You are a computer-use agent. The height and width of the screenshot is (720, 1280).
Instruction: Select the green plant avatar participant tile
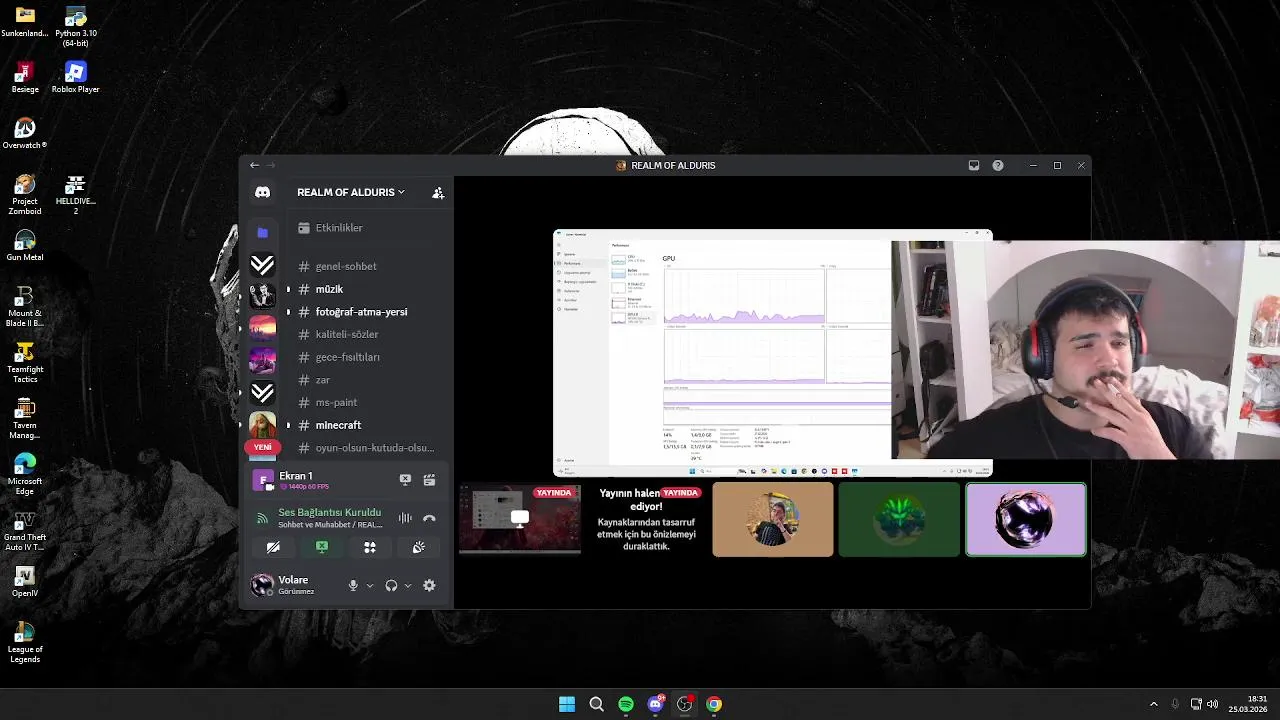tap(899, 519)
